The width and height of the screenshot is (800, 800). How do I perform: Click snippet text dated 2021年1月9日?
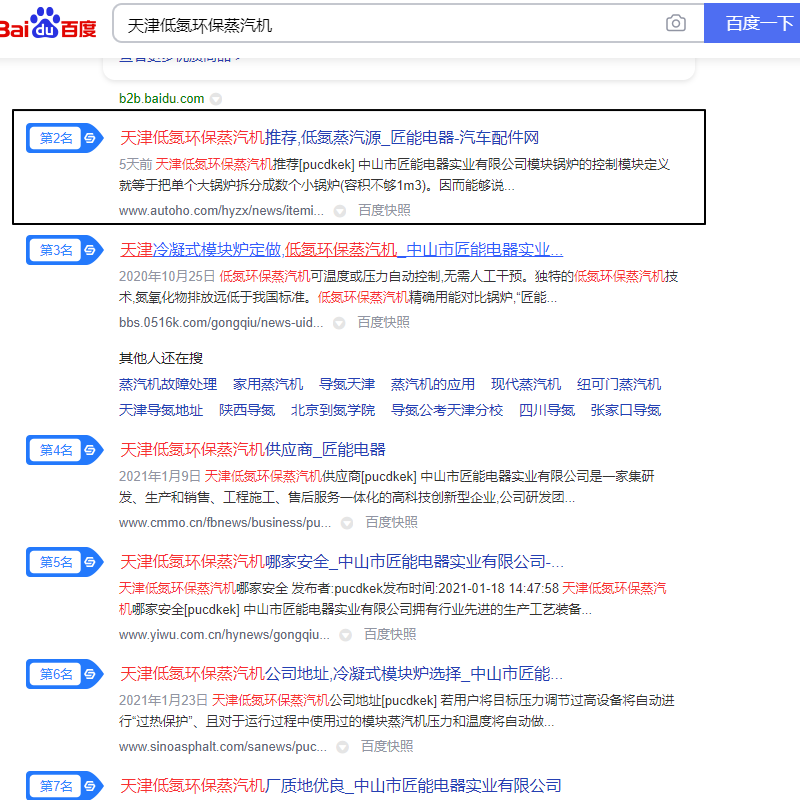(x=387, y=487)
